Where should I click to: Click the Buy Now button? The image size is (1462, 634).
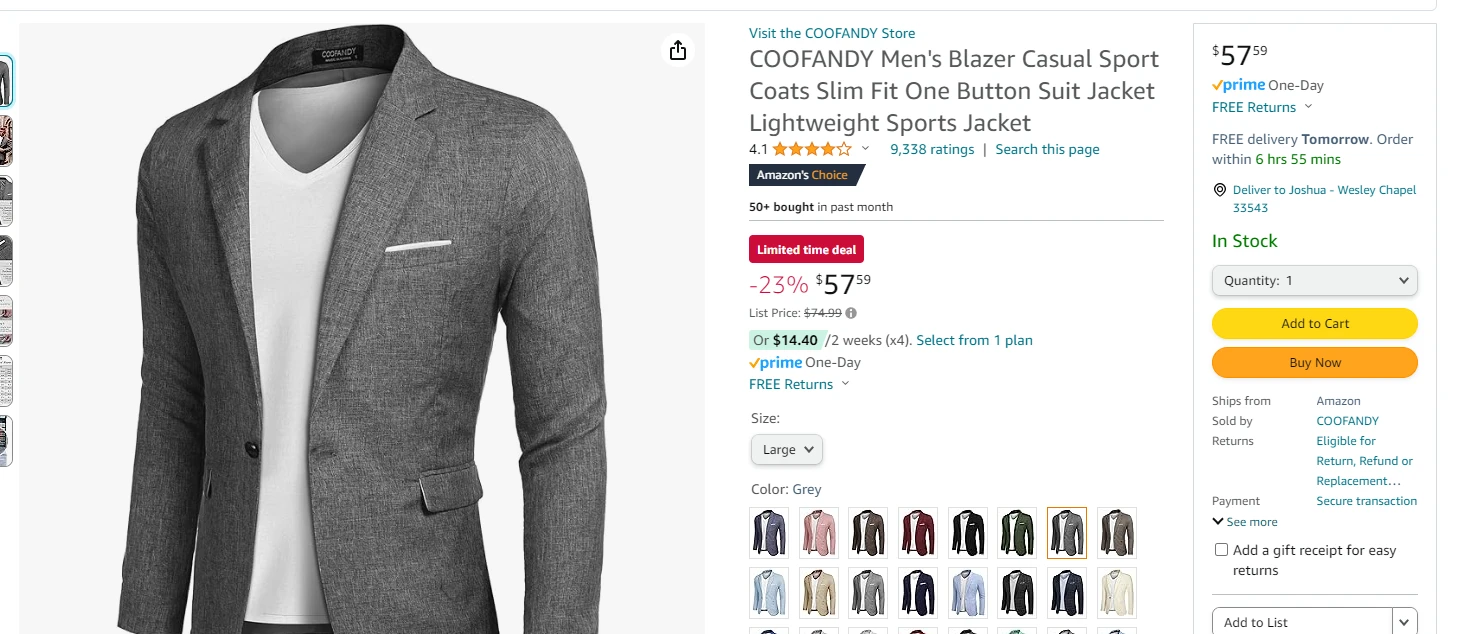[1314, 362]
